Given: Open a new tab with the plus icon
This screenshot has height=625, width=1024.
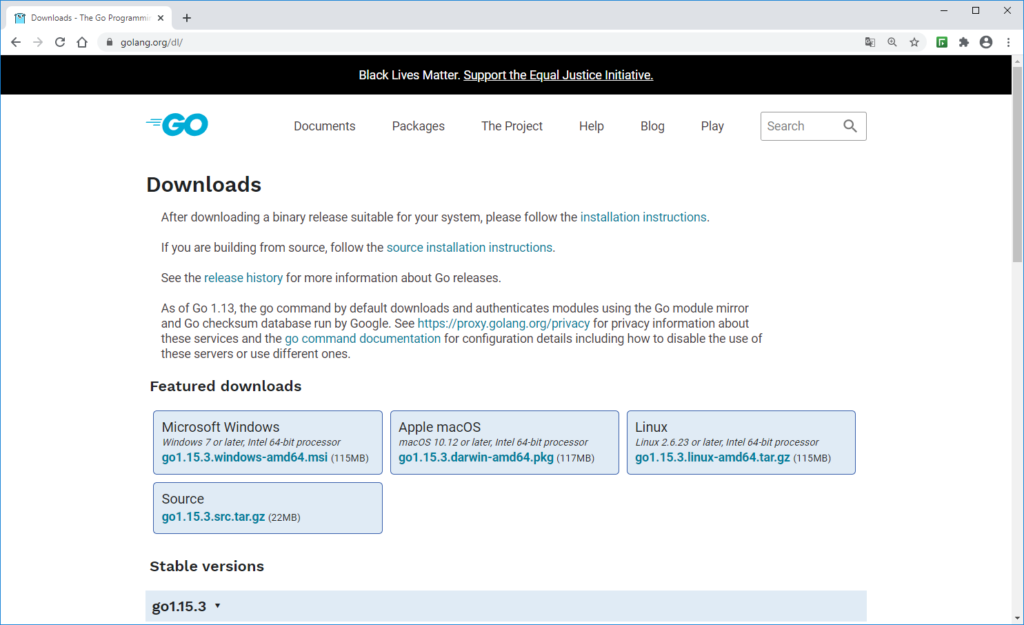Looking at the screenshot, I should click(187, 18).
